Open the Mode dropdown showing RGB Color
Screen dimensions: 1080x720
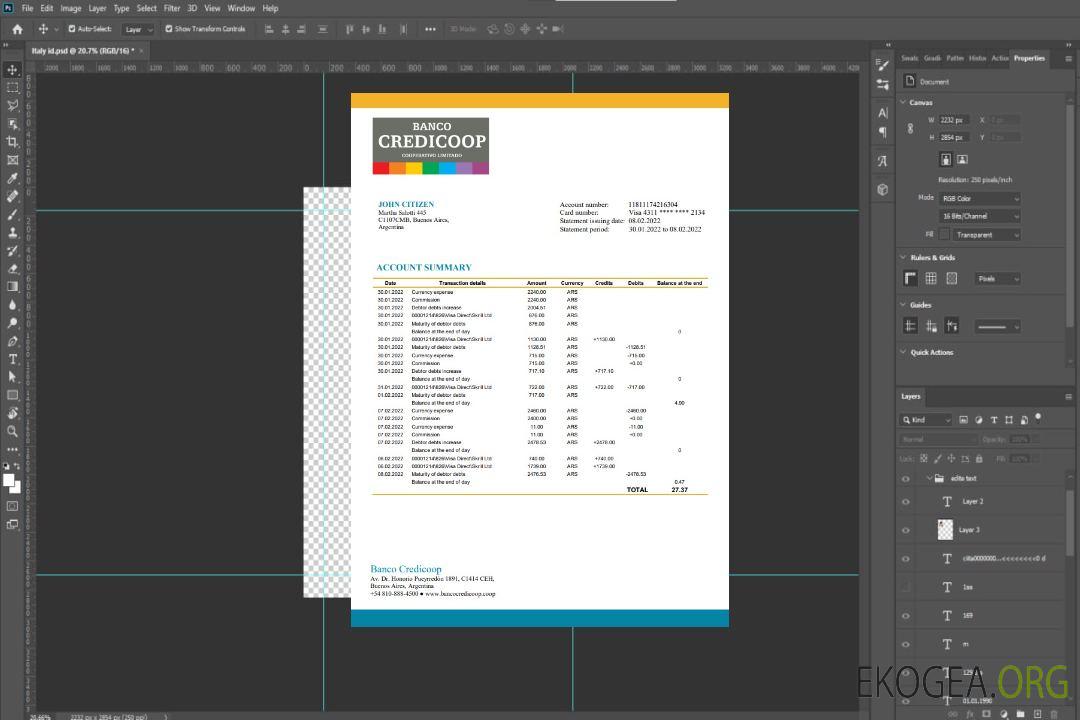tap(980, 199)
